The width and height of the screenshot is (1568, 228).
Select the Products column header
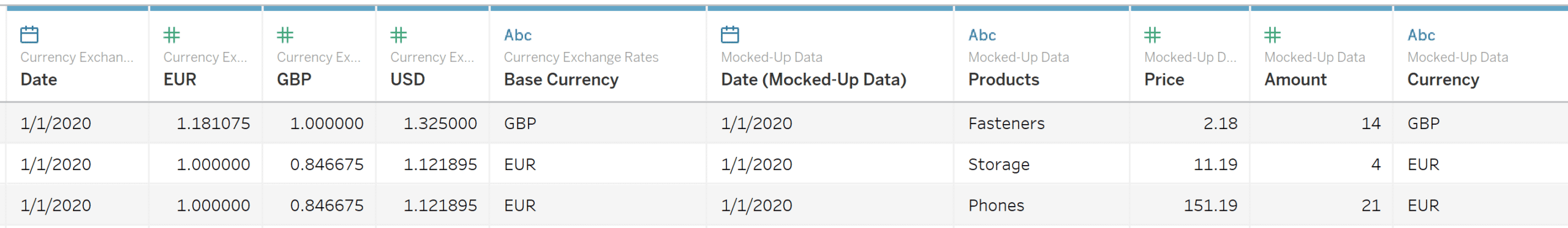pos(1003,79)
